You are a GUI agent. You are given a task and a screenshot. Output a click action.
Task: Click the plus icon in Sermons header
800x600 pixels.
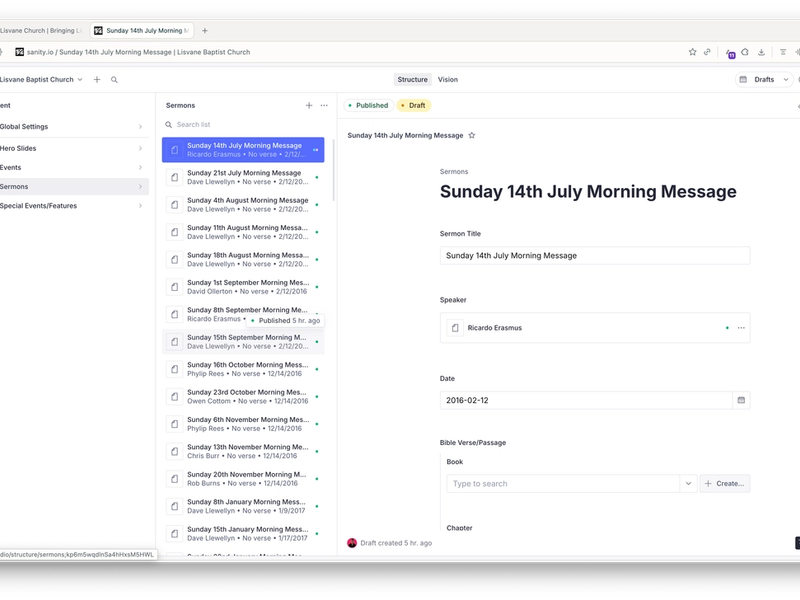point(309,105)
